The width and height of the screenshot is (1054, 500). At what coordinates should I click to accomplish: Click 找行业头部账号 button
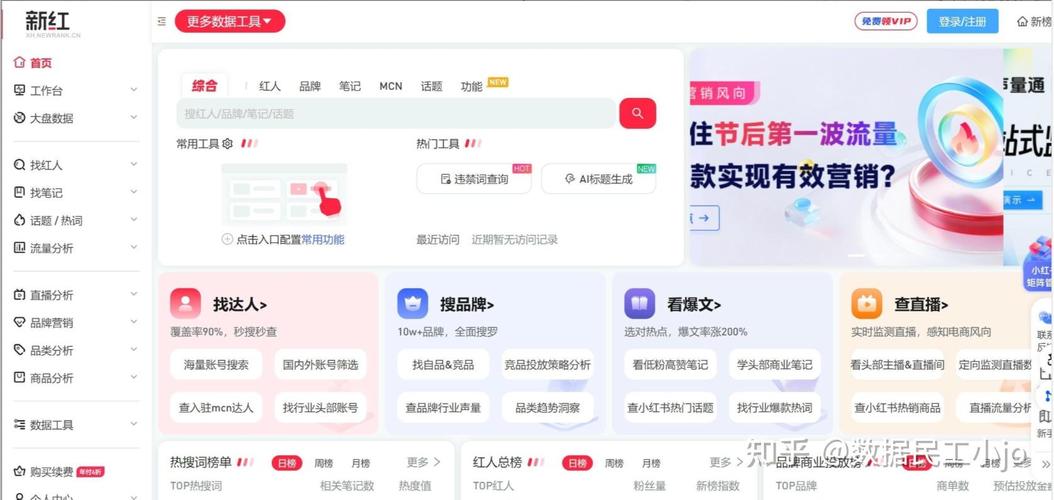click(x=321, y=407)
